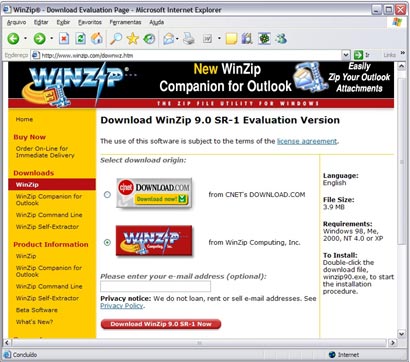
Task: Print the page with the printer icon
Action: click(189, 39)
